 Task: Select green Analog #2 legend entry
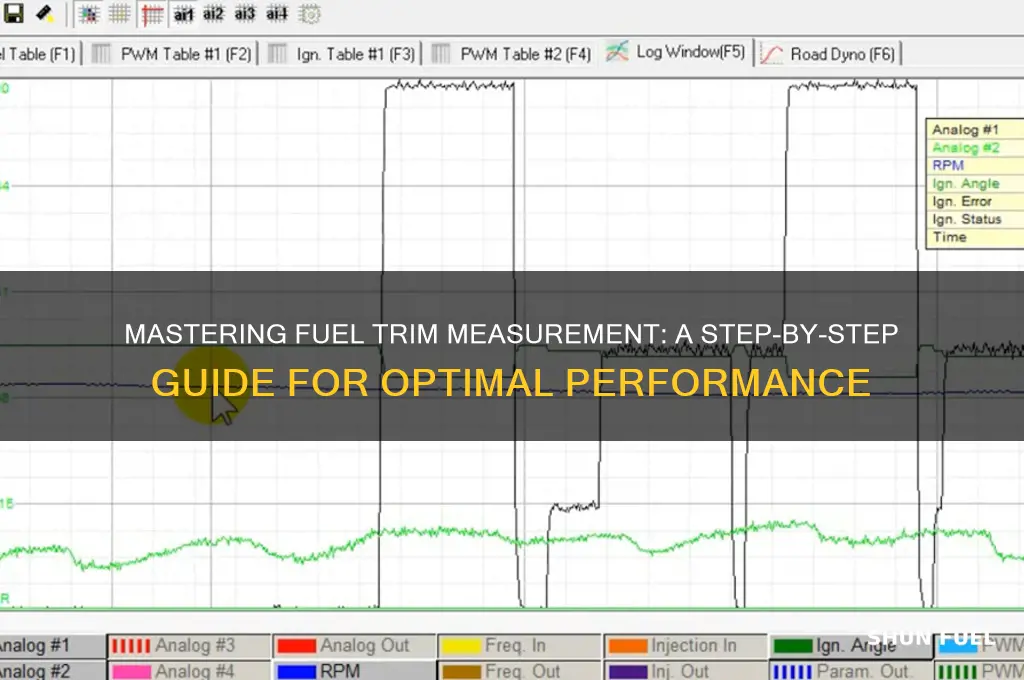(965, 148)
